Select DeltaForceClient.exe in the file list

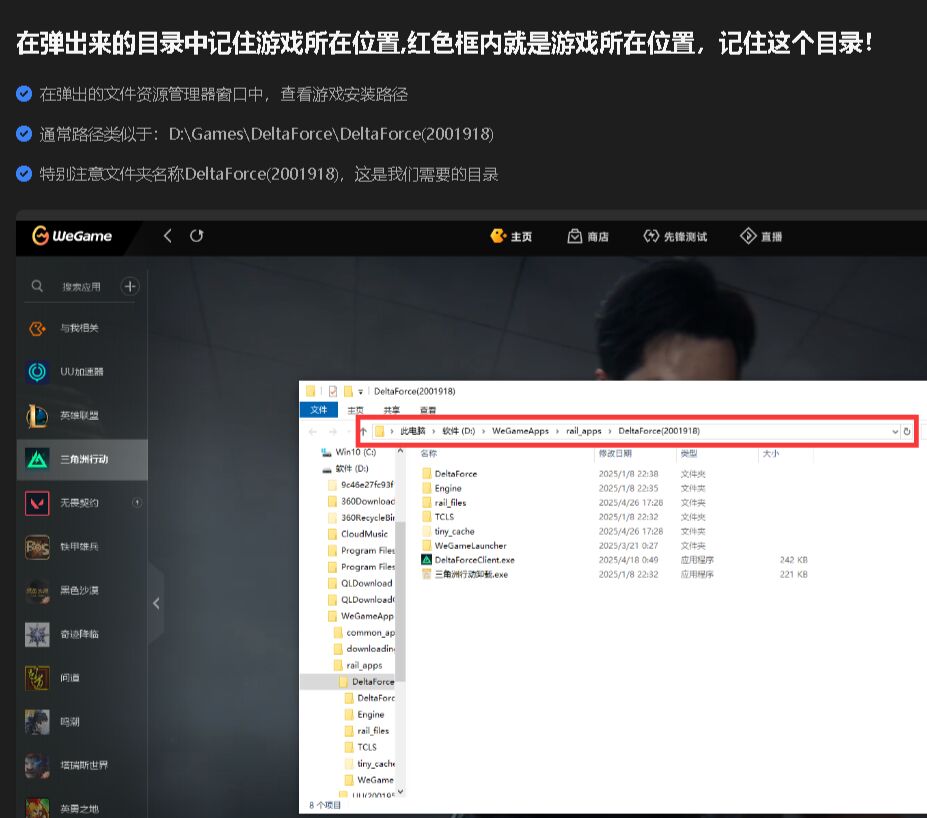coord(468,560)
